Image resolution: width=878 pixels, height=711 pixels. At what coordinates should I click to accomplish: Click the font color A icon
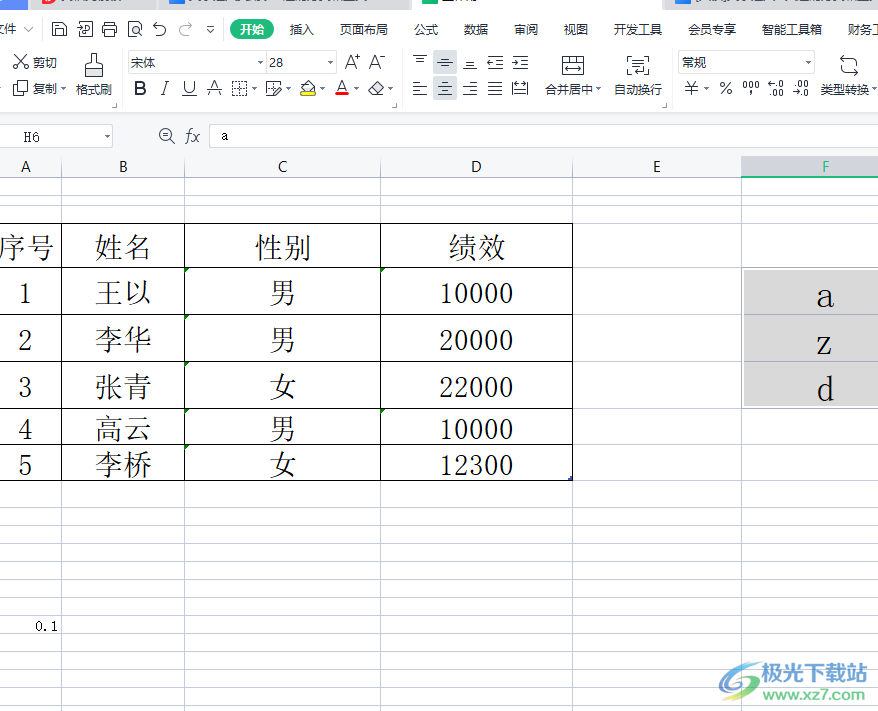(342, 88)
